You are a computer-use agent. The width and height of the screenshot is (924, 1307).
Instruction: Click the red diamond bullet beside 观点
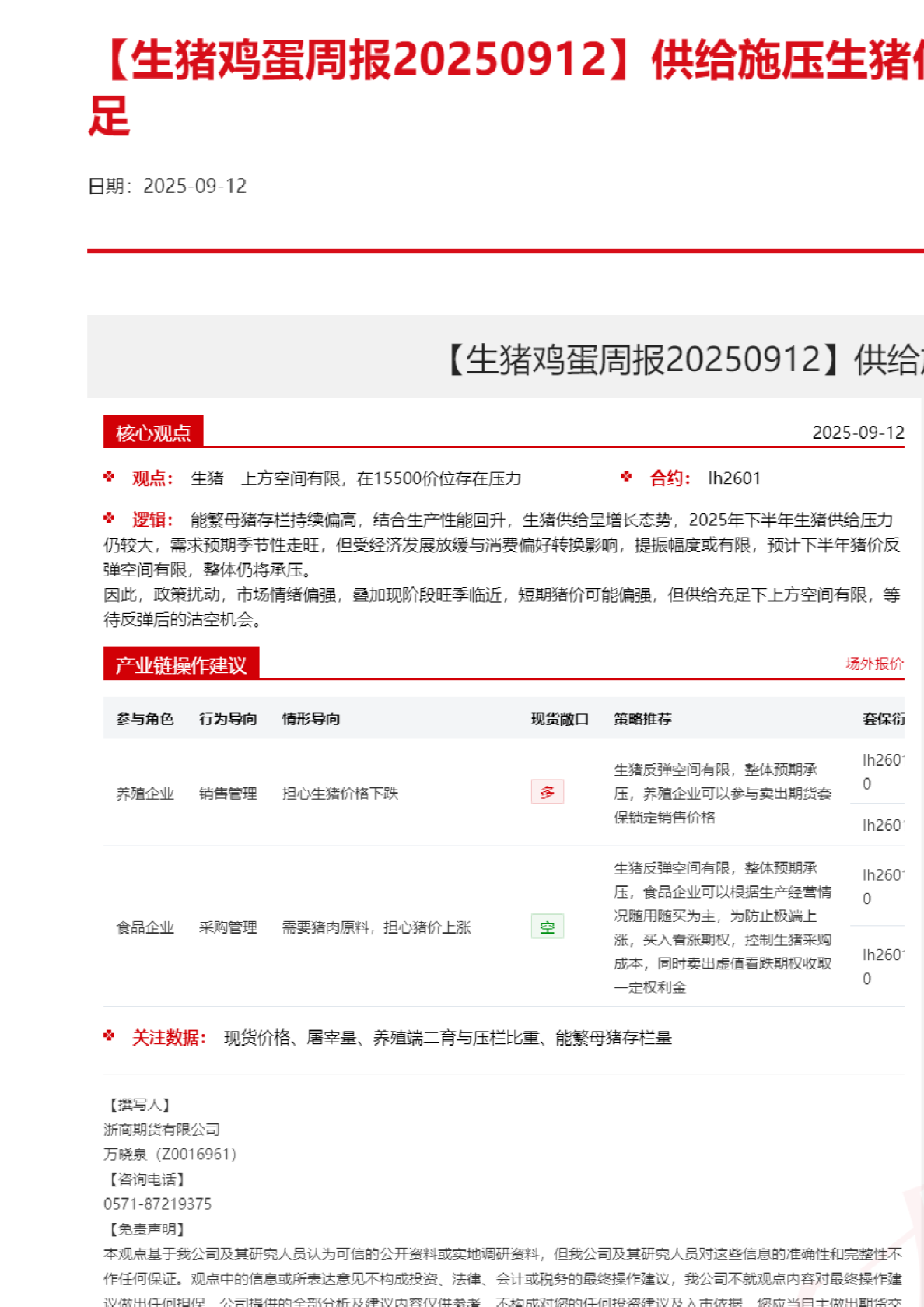[x=109, y=477]
